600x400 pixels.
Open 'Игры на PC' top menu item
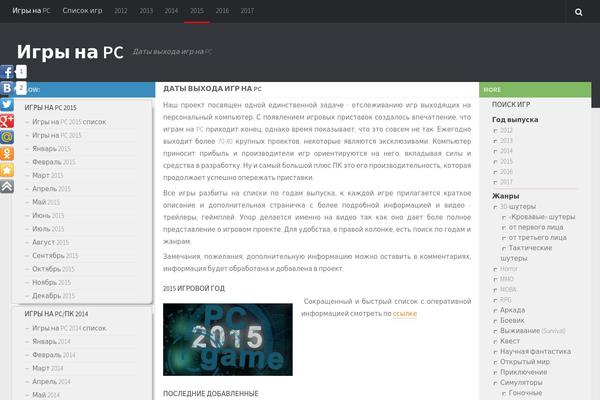[31, 11]
